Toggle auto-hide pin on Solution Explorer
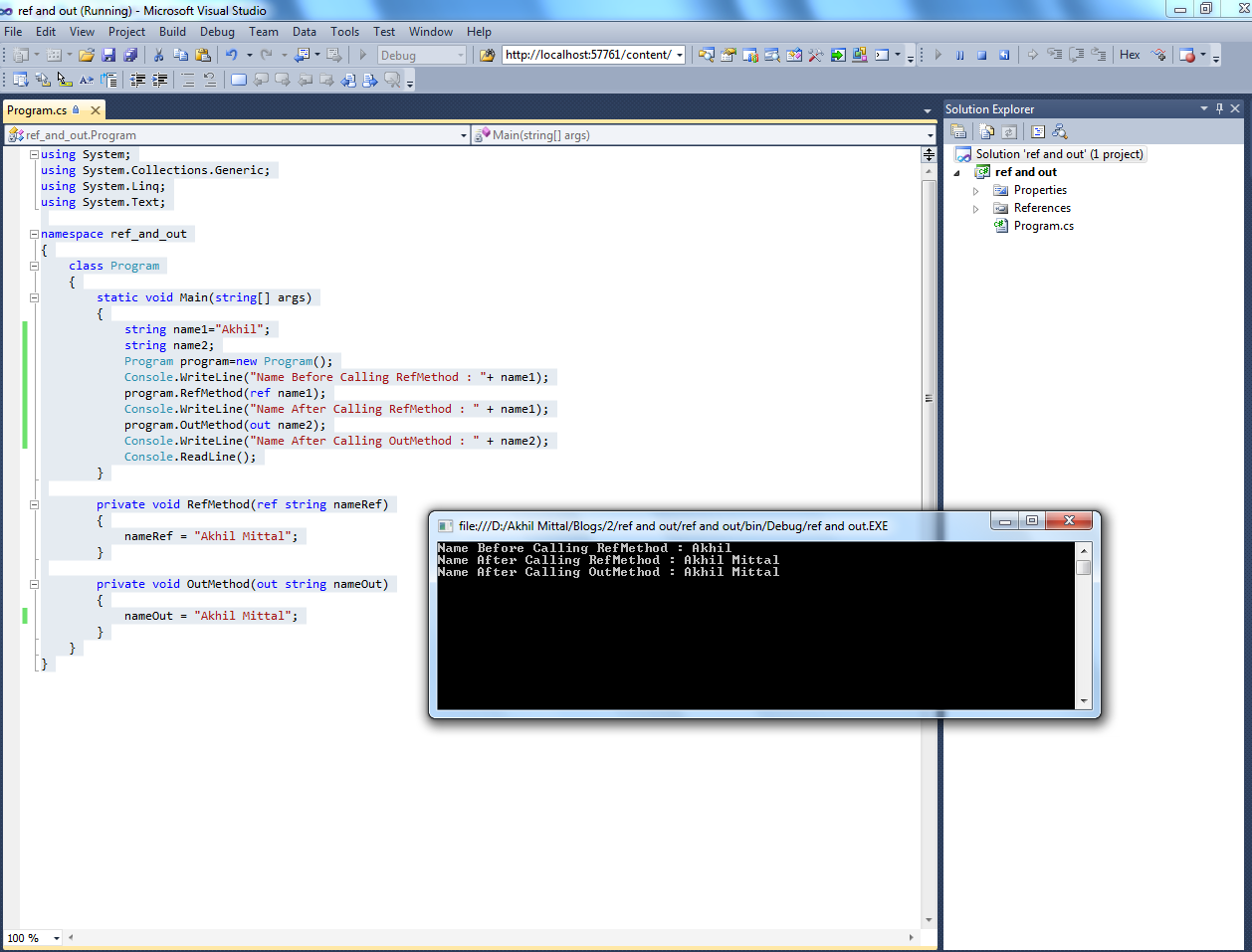1252x952 pixels. [x=1219, y=108]
